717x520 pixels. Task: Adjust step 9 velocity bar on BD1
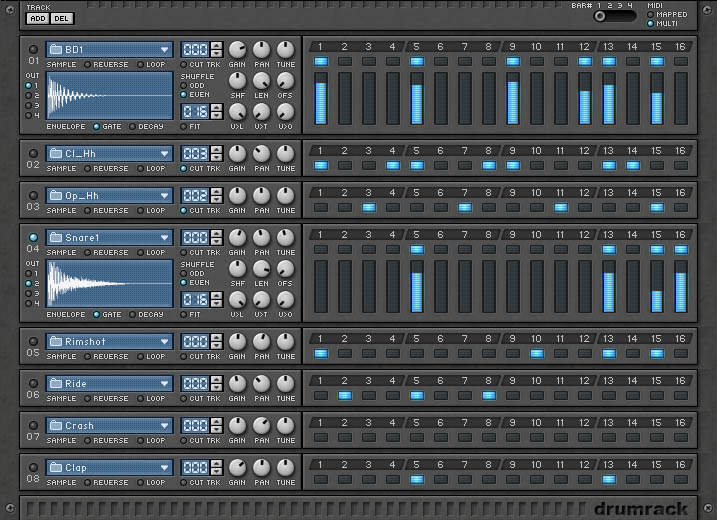coord(513,98)
